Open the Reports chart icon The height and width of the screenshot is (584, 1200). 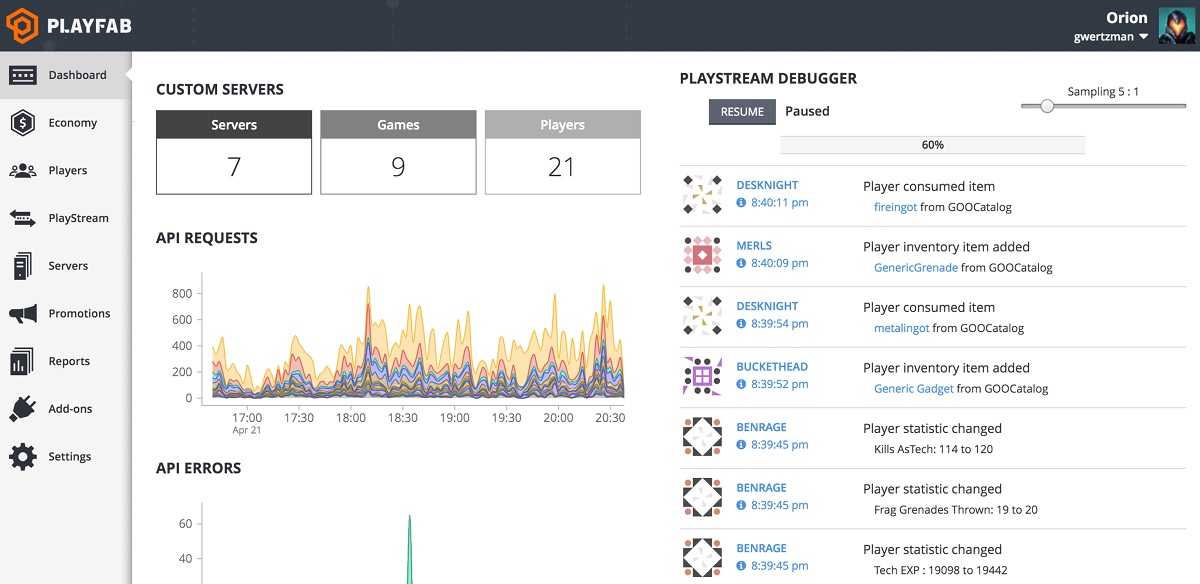(23, 361)
